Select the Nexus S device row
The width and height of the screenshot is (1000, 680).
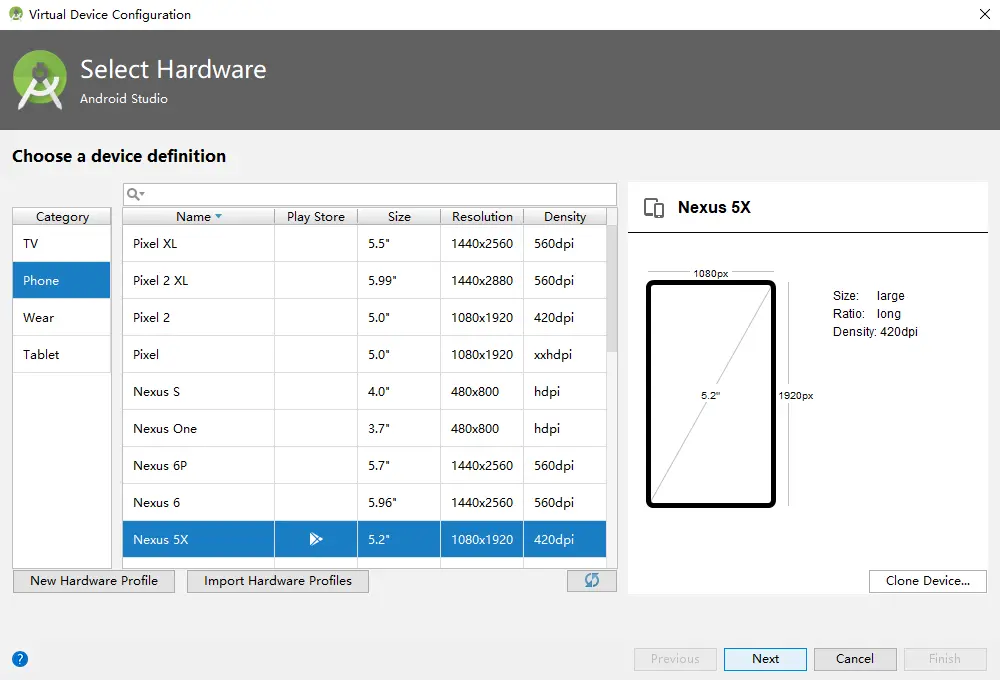[364, 392]
